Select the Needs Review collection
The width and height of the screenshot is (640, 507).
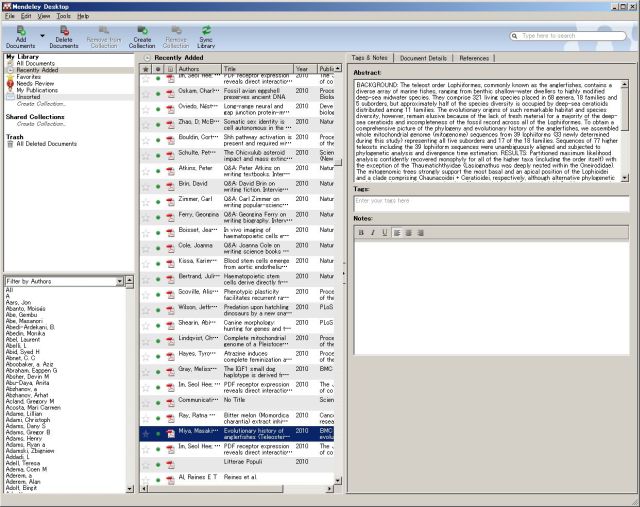pos(35,83)
